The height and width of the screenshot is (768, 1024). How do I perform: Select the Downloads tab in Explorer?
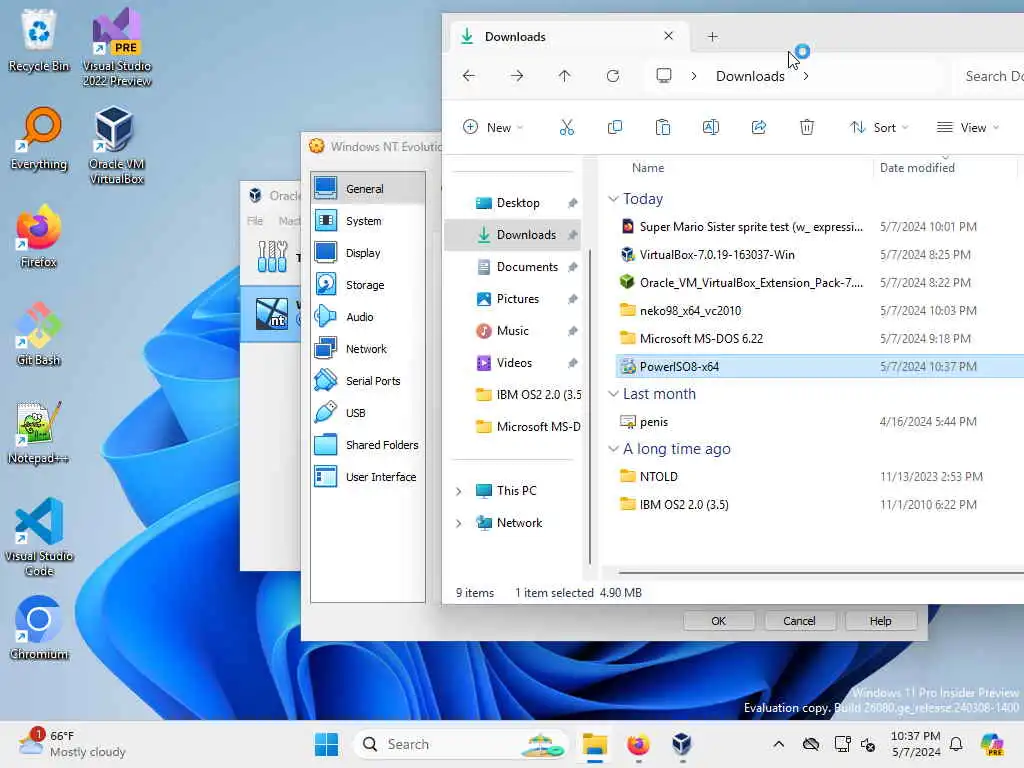(567, 37)
